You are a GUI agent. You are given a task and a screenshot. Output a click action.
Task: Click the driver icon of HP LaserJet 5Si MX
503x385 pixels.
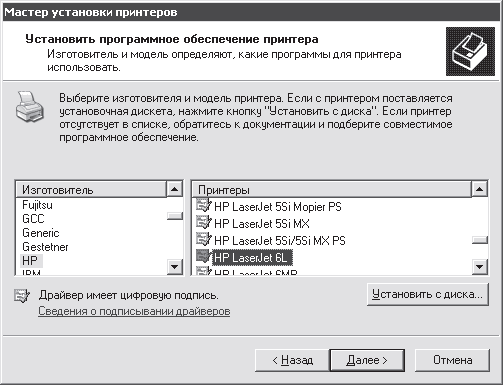(204, 223)
